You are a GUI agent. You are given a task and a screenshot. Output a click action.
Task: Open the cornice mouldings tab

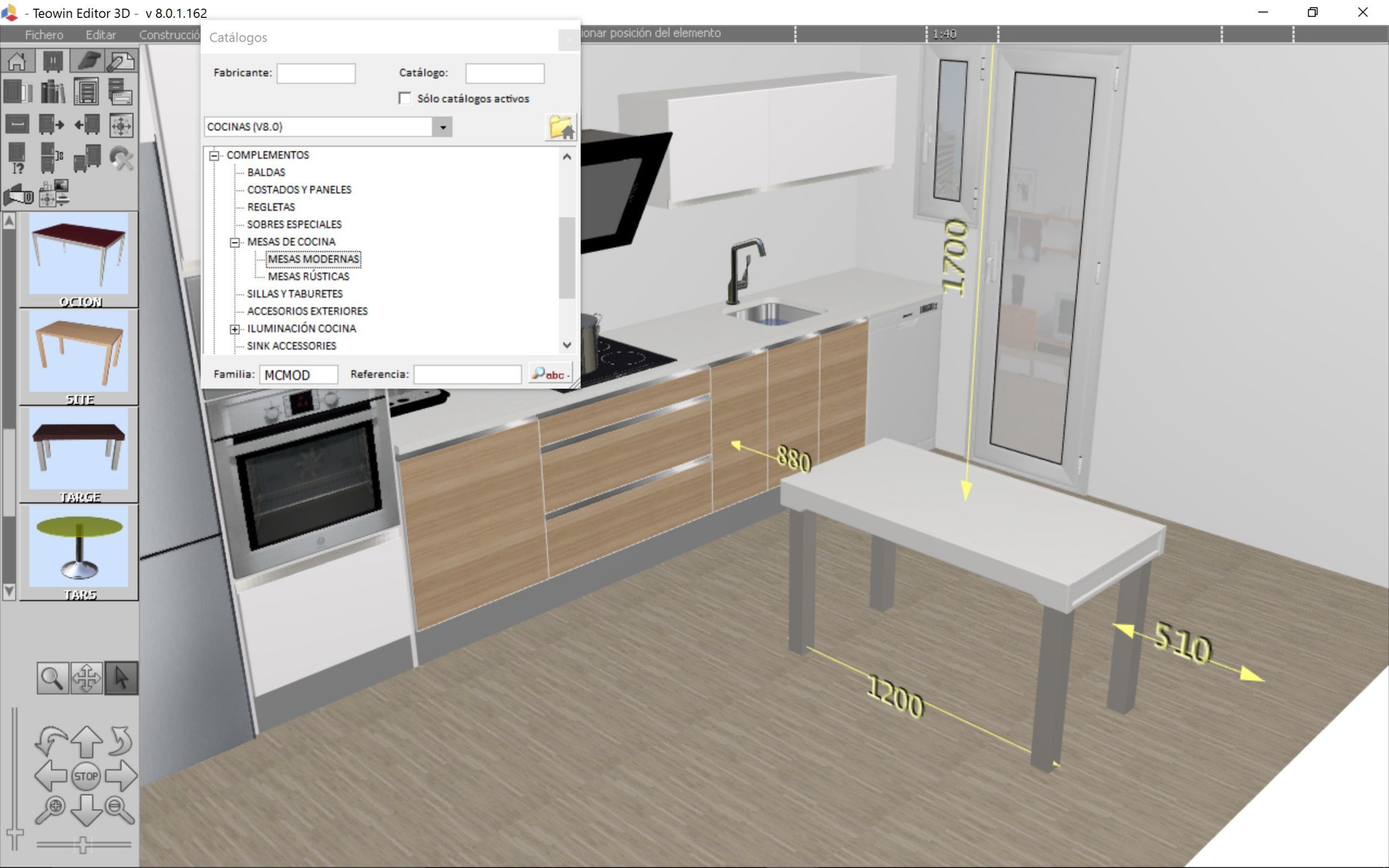(87, 61)
